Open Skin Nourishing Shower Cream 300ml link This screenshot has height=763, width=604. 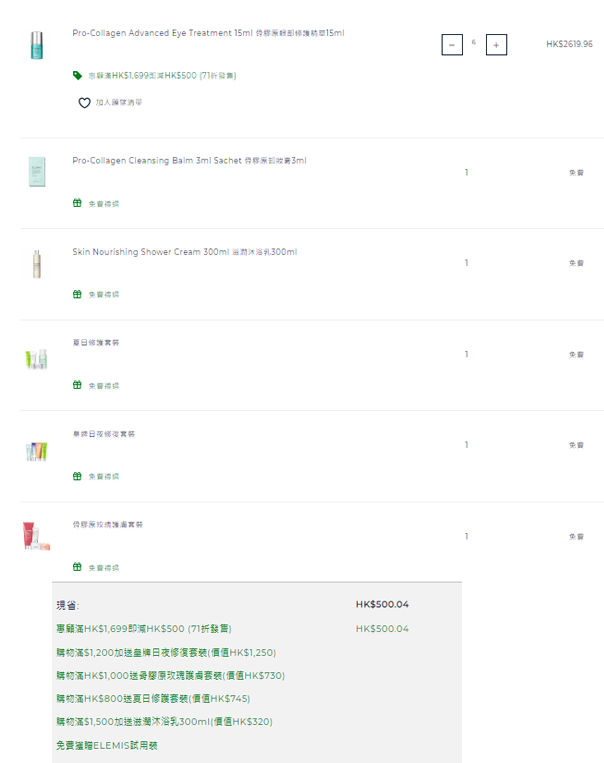tap(184, 252)
